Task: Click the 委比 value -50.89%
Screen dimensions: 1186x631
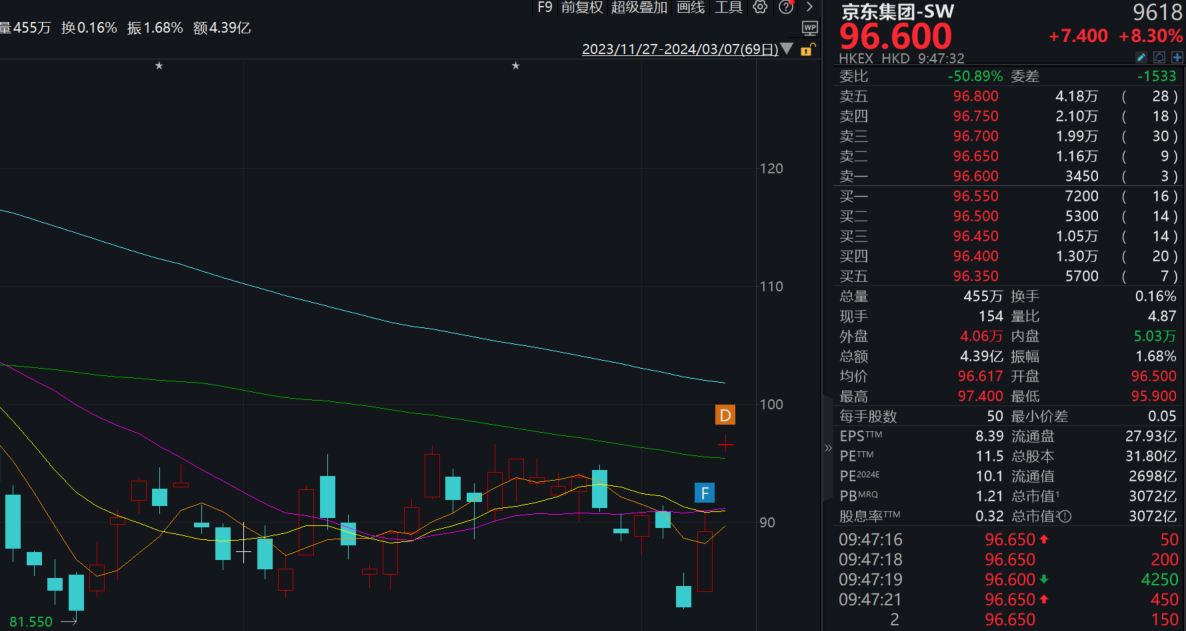Action: (x=975, y=76)
